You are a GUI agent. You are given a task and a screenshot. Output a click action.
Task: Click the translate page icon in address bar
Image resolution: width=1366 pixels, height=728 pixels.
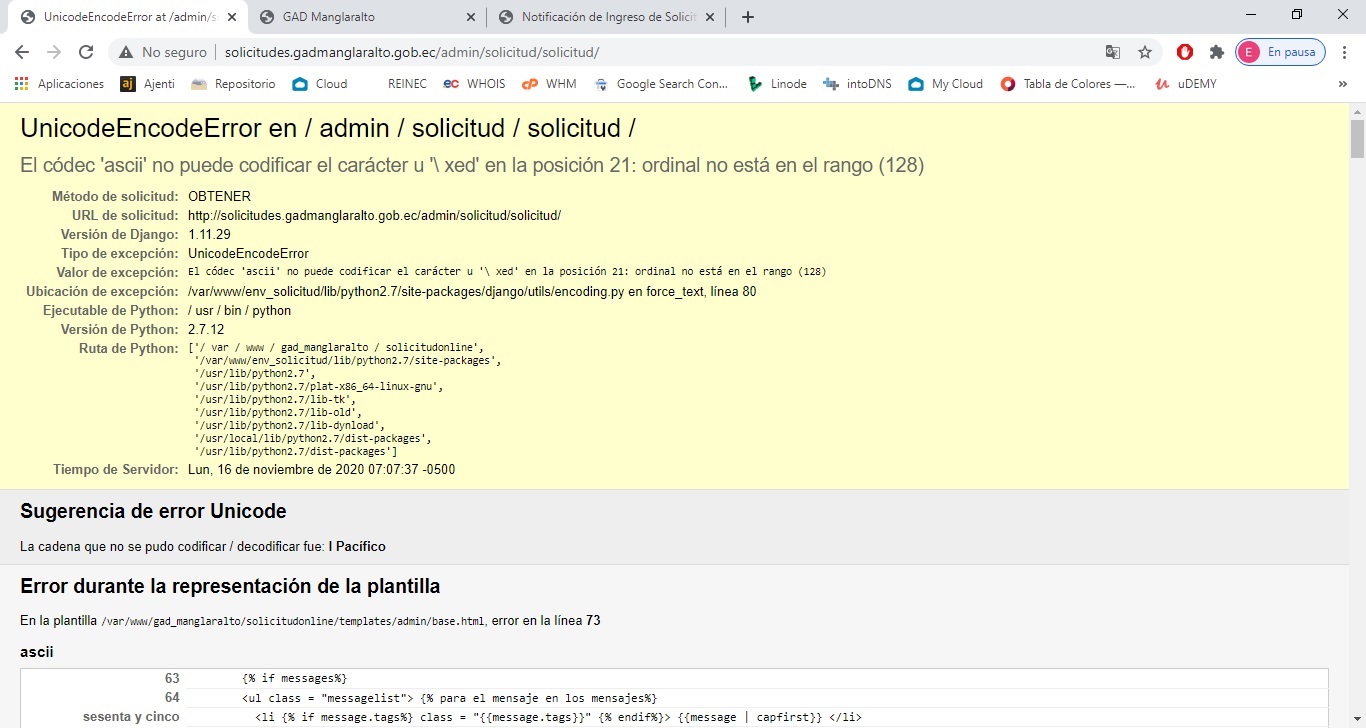click(x=1112, y=52)
